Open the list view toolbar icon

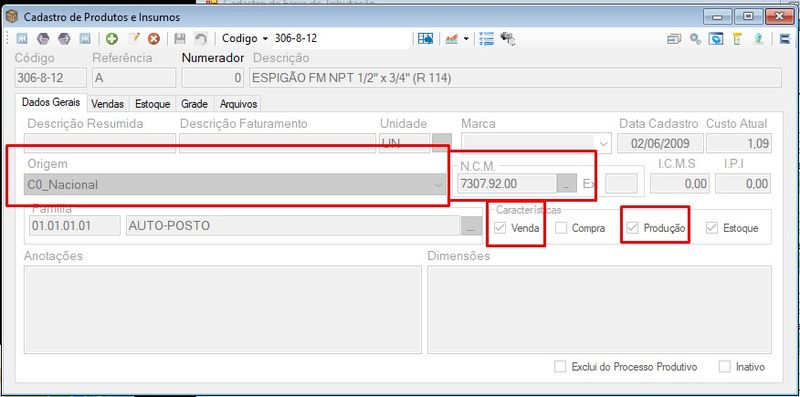[x=487, y=39]
